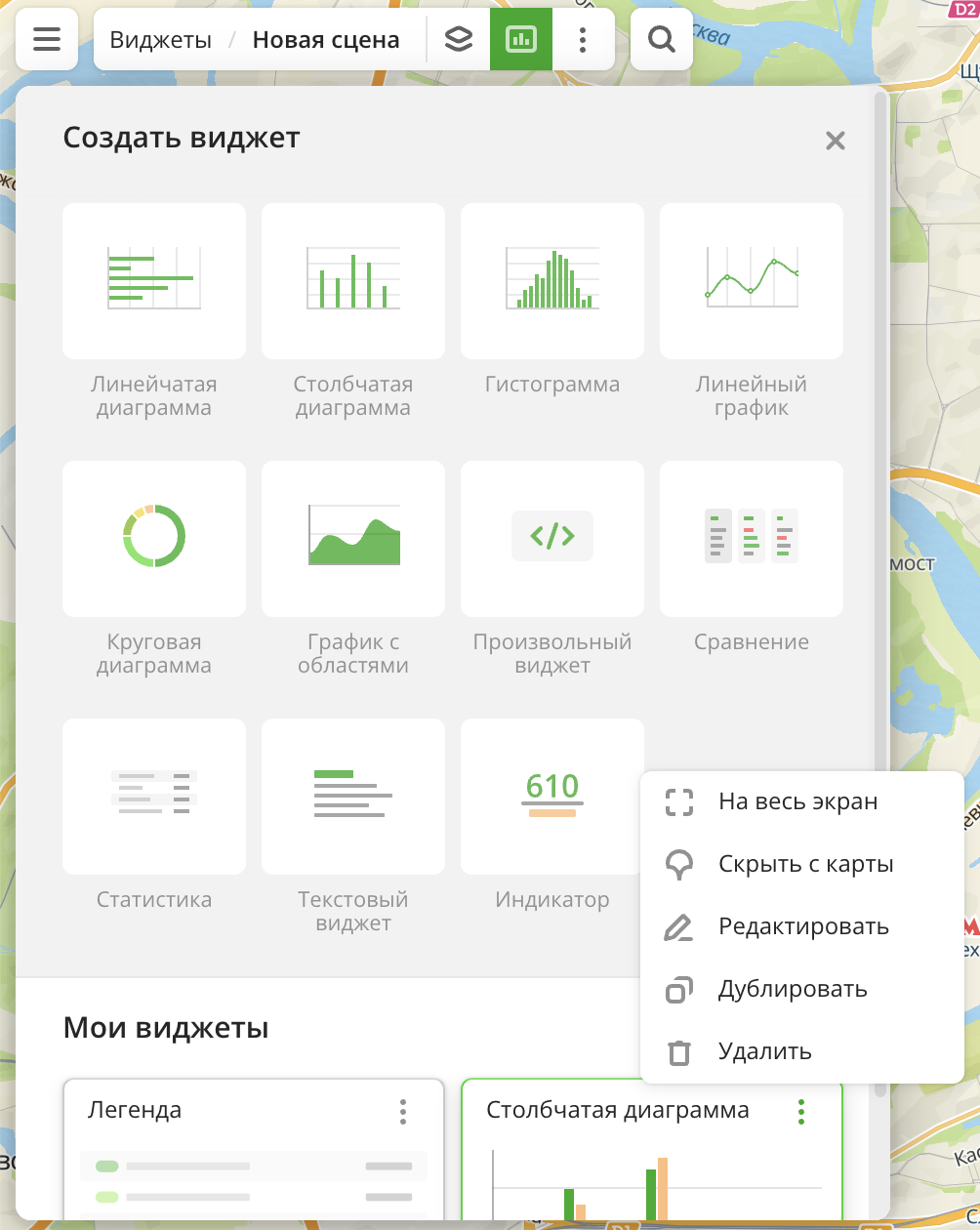Select the Сравнение widget tile
This screenshot has width=980, height=1230.
coord(752,539)
